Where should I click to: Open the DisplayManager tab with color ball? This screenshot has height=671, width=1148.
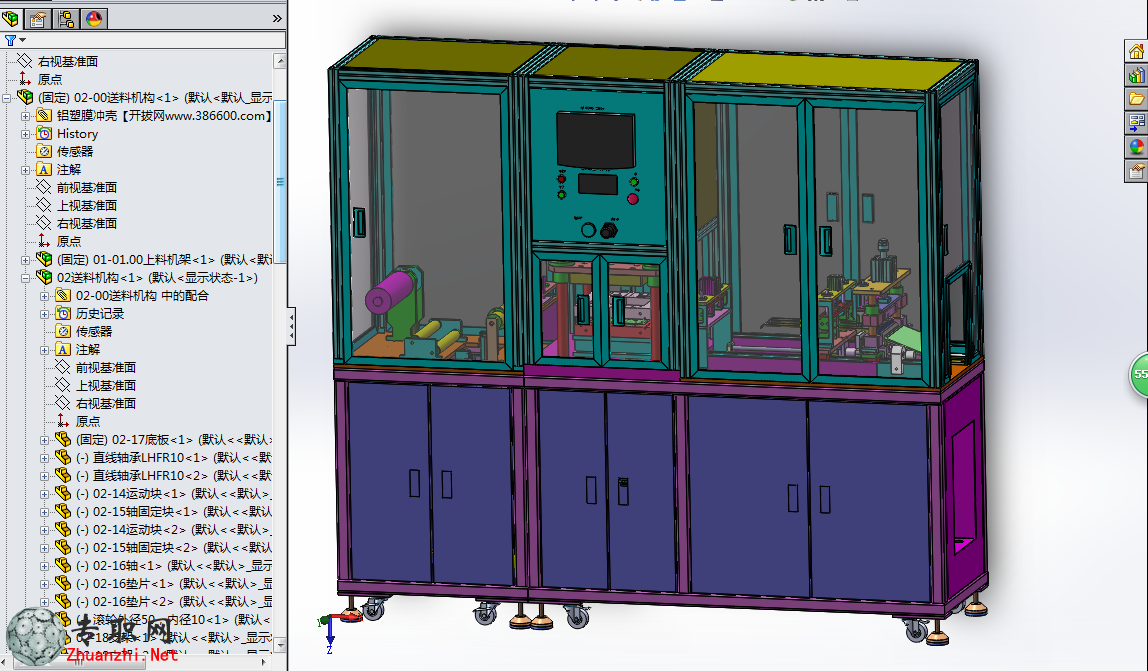(94, 18)
